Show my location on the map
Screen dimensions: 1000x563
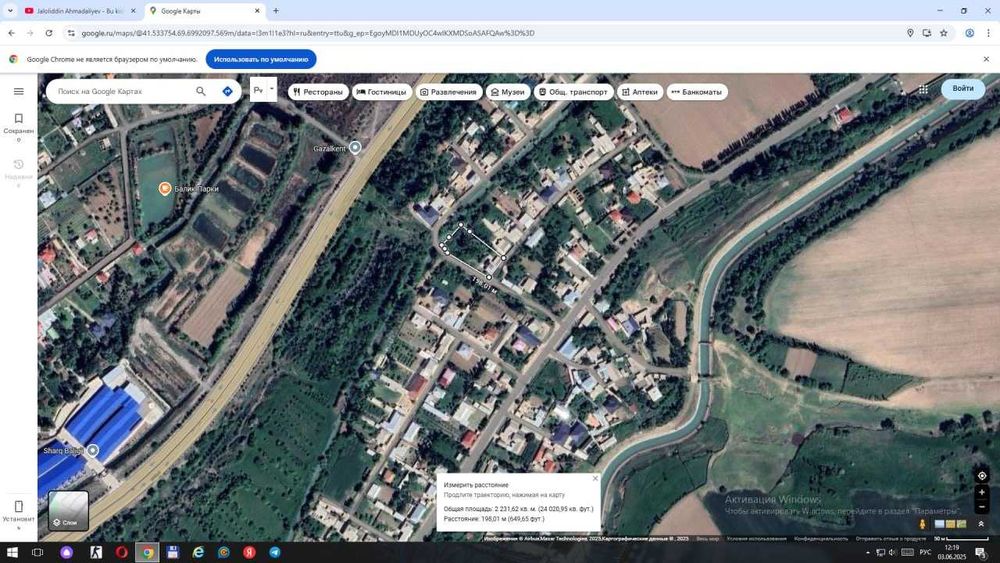(x=982, y=476)
